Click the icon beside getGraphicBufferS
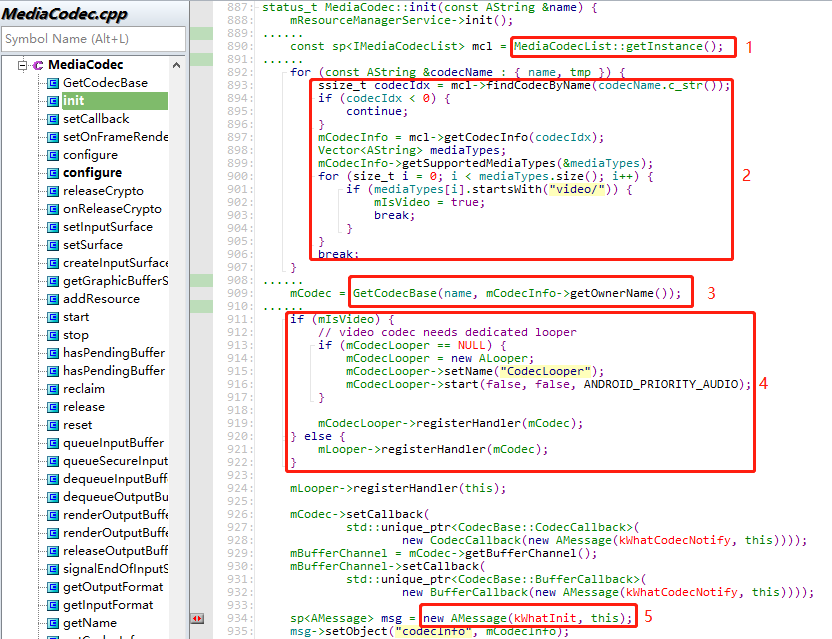 (x=53, y=282)
